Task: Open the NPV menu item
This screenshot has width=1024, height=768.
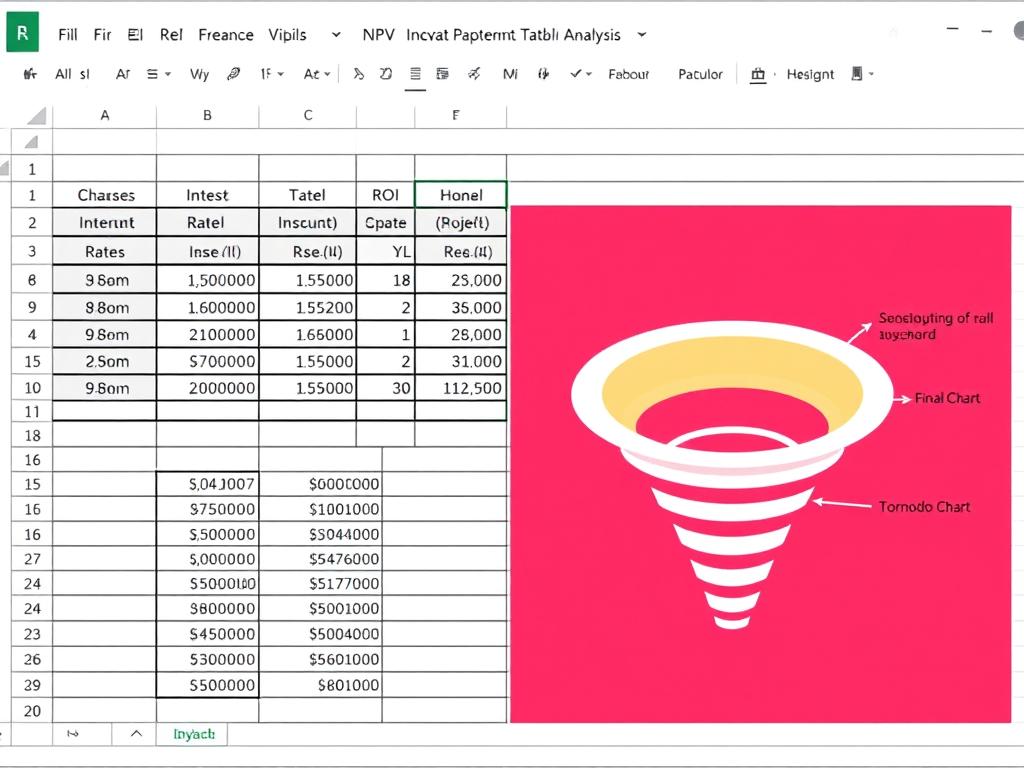Action: 379,34
